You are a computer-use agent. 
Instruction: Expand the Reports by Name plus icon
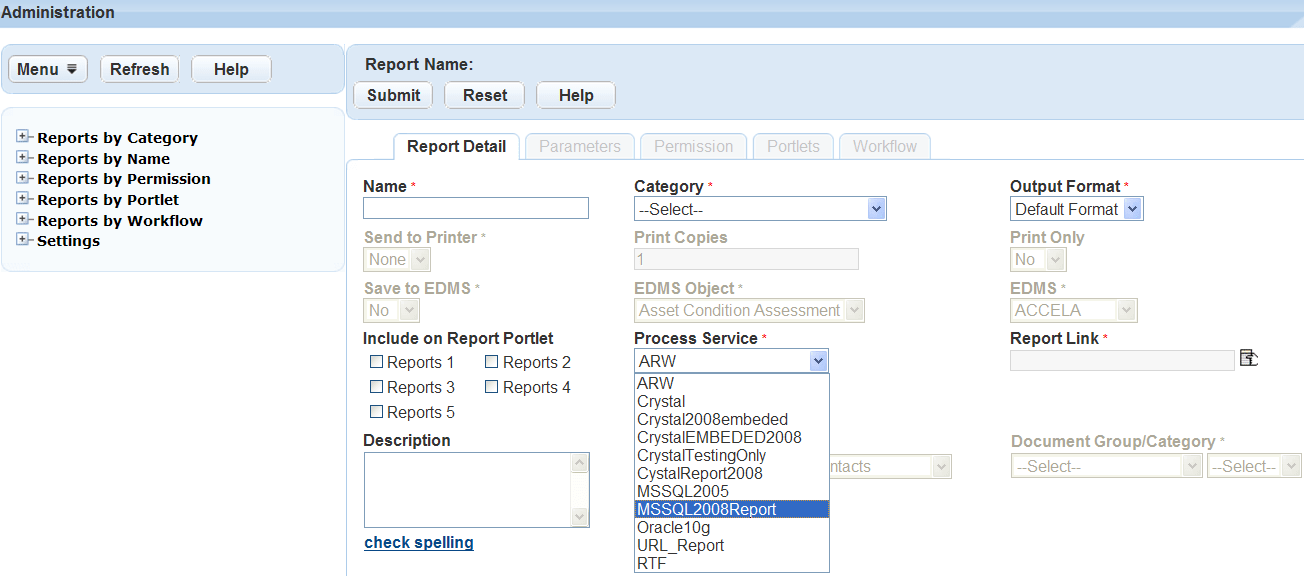[24, 158]
